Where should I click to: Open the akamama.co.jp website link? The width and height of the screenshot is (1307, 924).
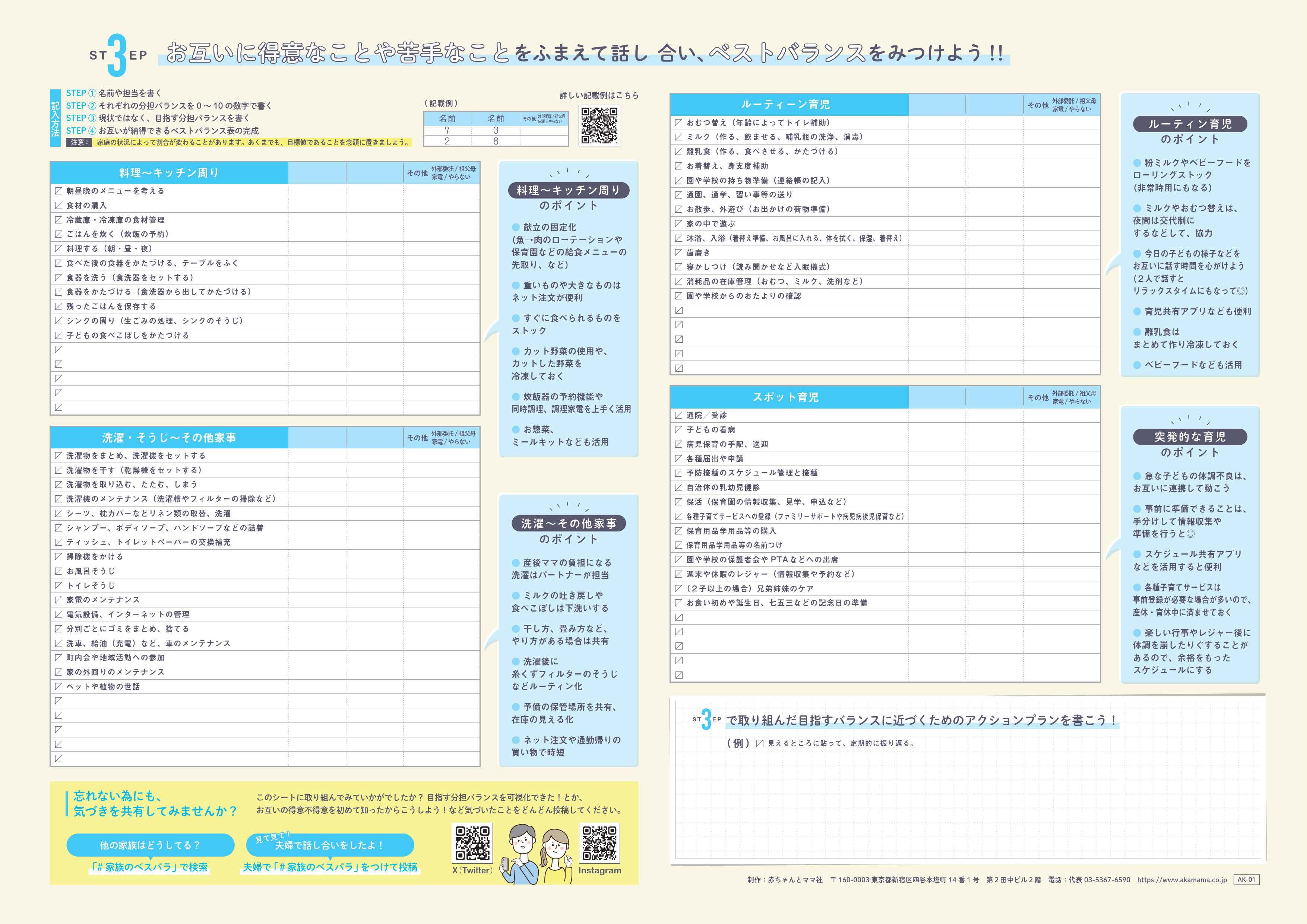coord(1182,880)
